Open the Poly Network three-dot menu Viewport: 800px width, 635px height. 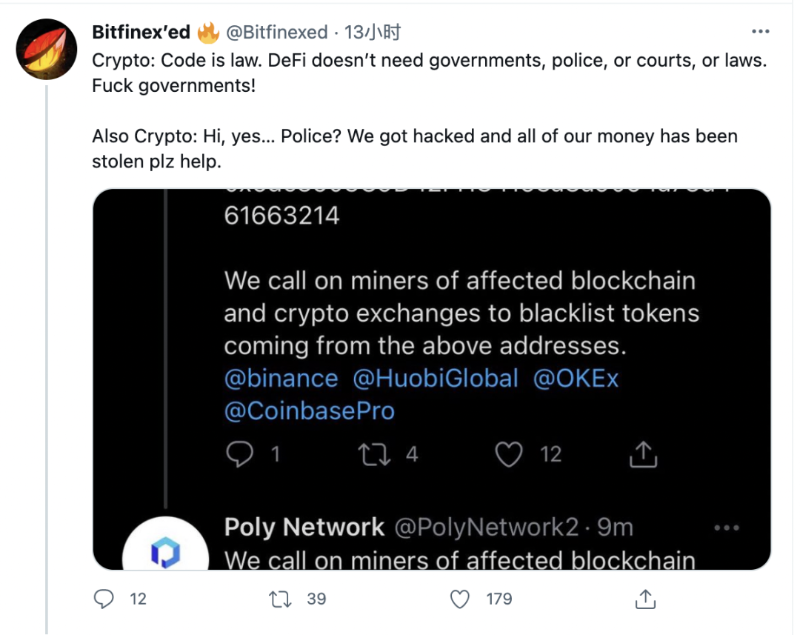(x=727, y=528)
